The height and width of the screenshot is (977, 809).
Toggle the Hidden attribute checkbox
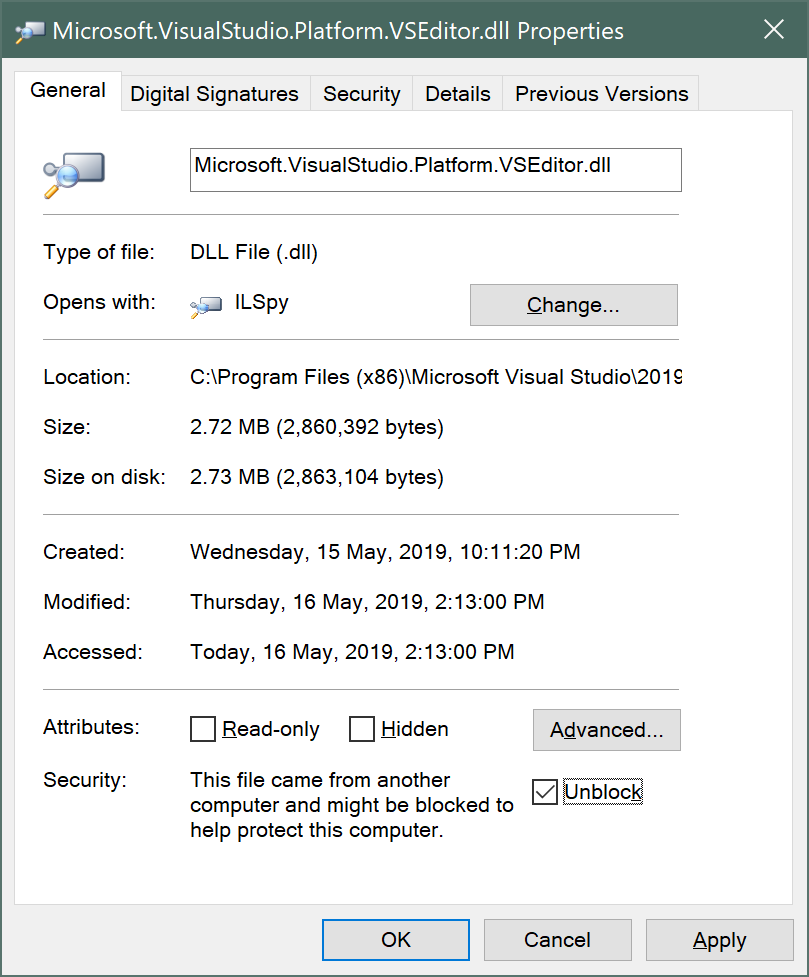[x=361, y=729]
